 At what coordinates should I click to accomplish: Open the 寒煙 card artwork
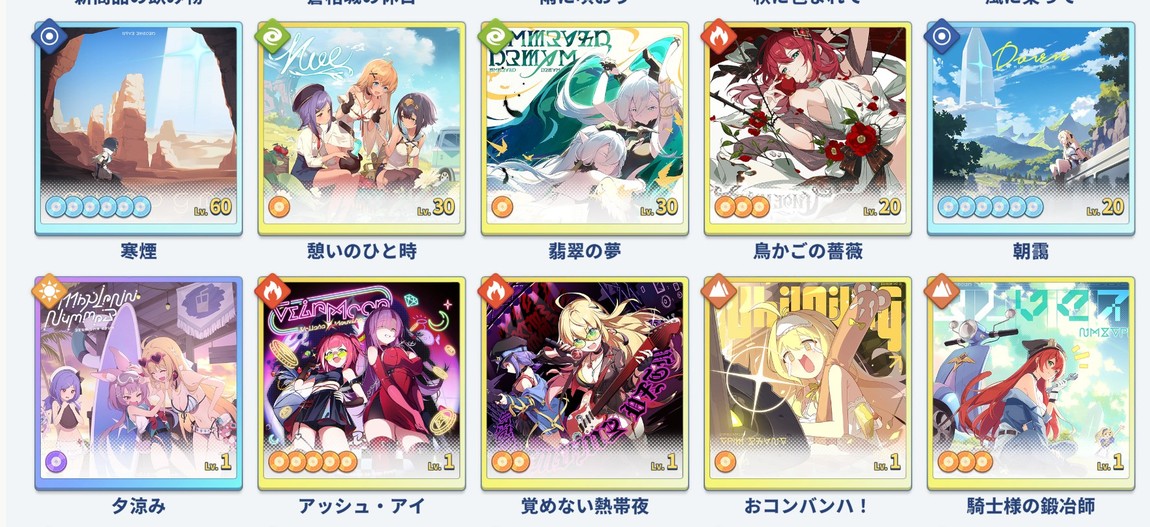(139, 128)
